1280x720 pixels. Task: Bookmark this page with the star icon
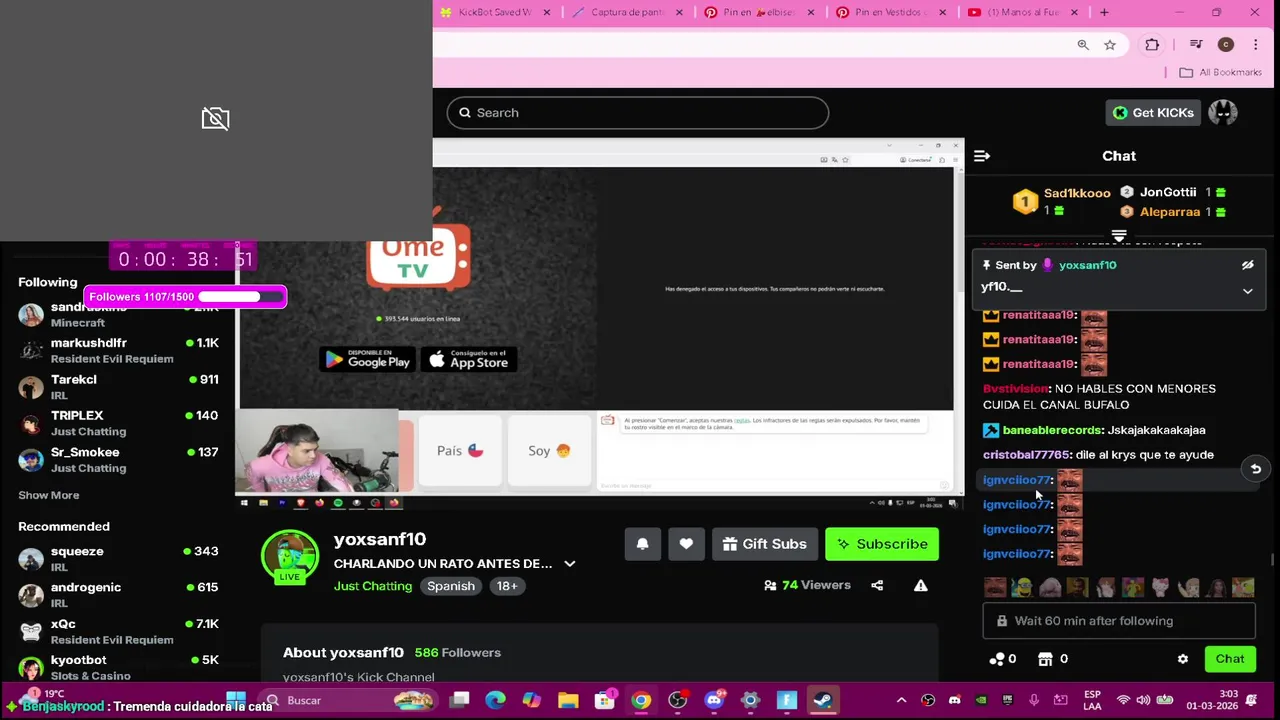coord(1110,45)
